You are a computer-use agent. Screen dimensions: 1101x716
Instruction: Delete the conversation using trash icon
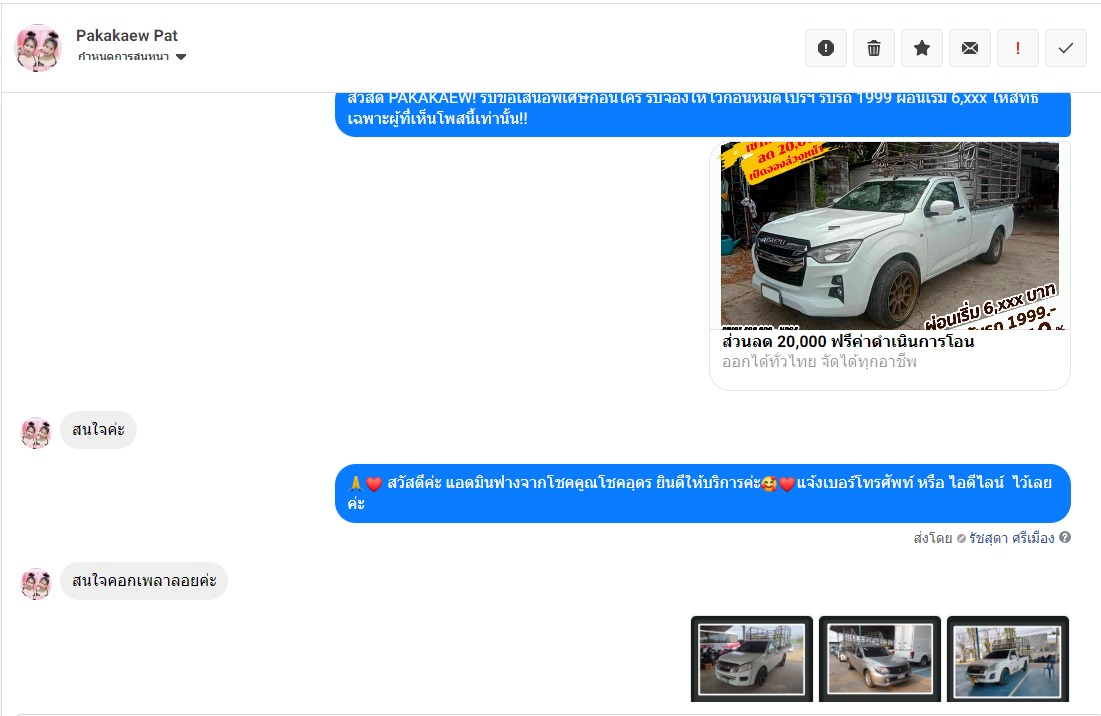pos(873,48)
